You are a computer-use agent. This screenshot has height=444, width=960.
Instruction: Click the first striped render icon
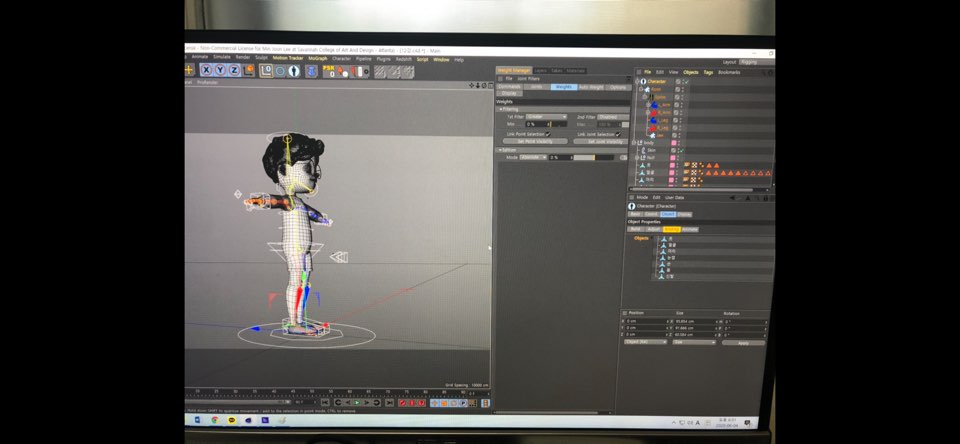click(x=380, y=72)
